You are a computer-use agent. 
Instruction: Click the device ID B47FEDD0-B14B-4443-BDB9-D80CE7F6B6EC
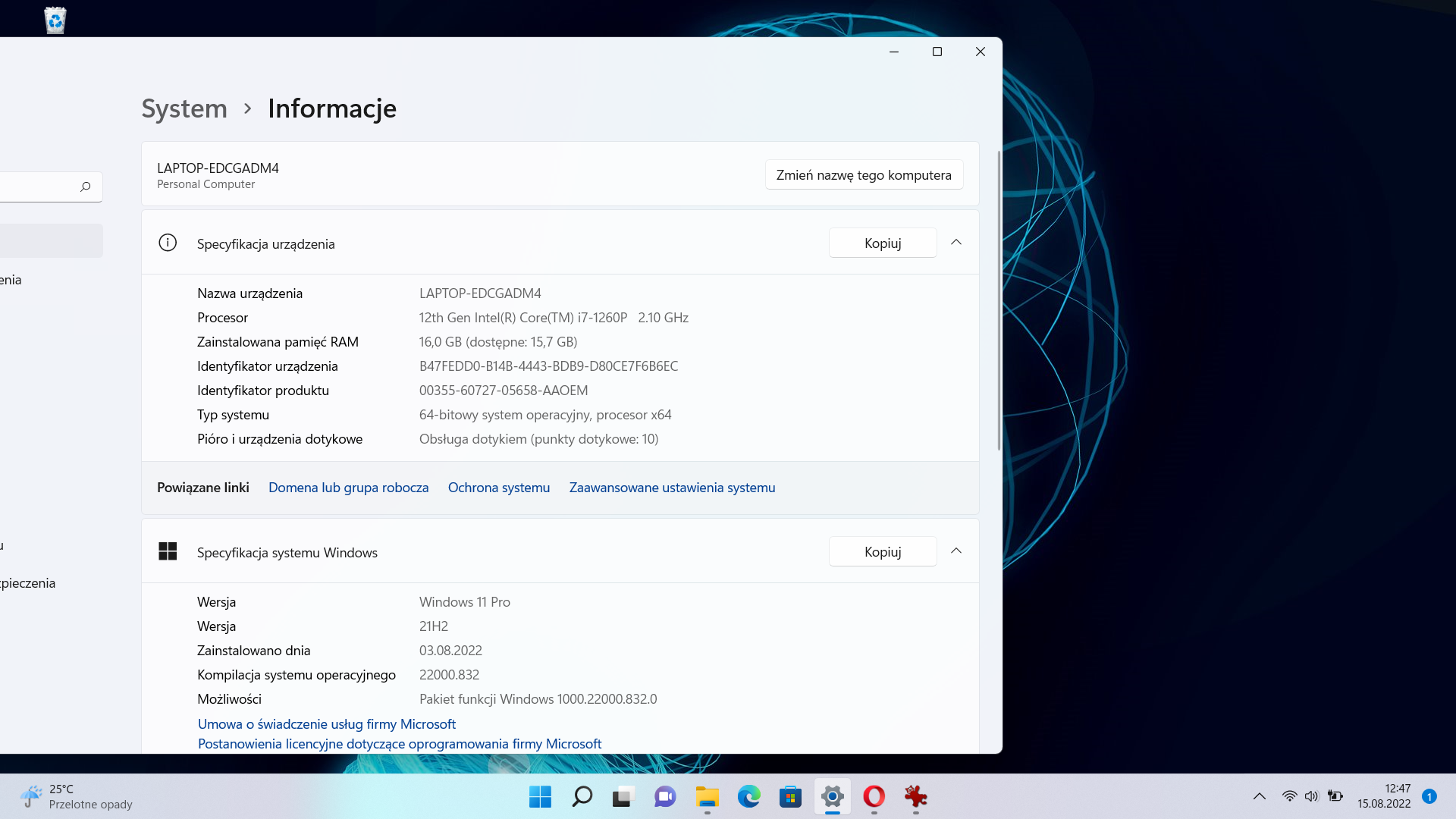pos(548,366)
